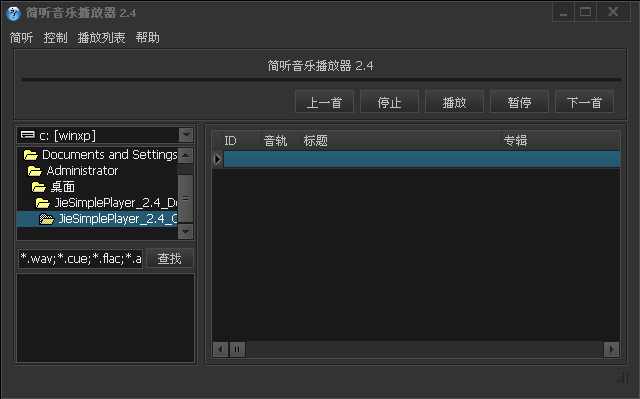Click the drive icon beside c: [winxp]
The height and width of the screenshot is (399, 640).
coord(28,135)
